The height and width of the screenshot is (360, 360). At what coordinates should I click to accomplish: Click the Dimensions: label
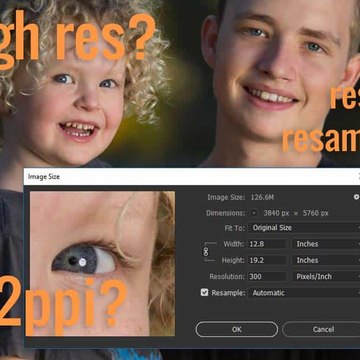[x=226, y=213]
